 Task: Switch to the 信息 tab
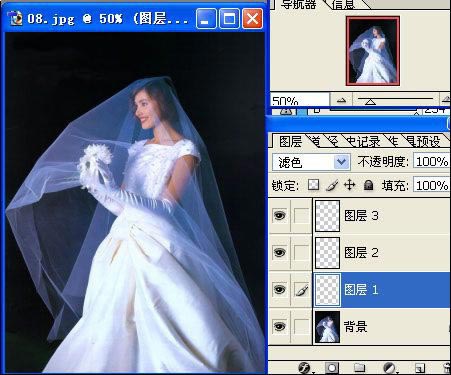(343, 4)
